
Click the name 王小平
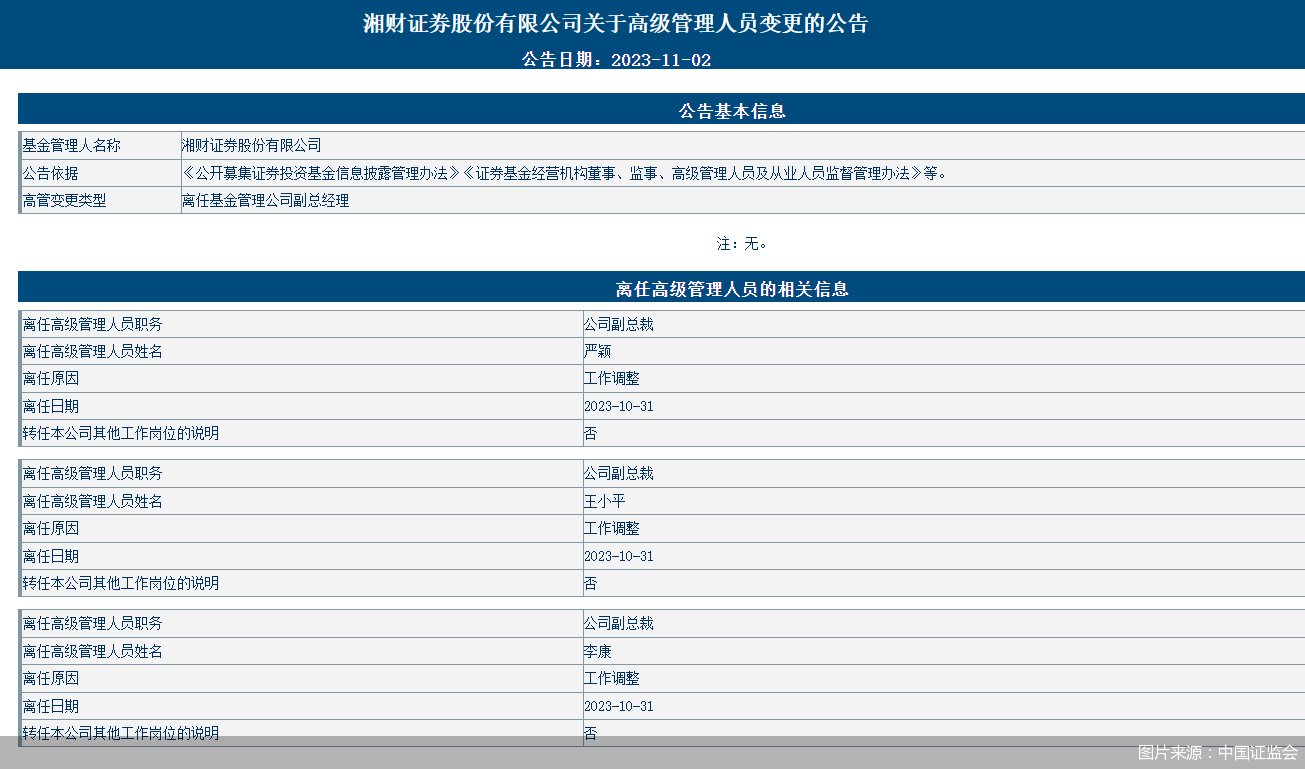coord(605,502)
